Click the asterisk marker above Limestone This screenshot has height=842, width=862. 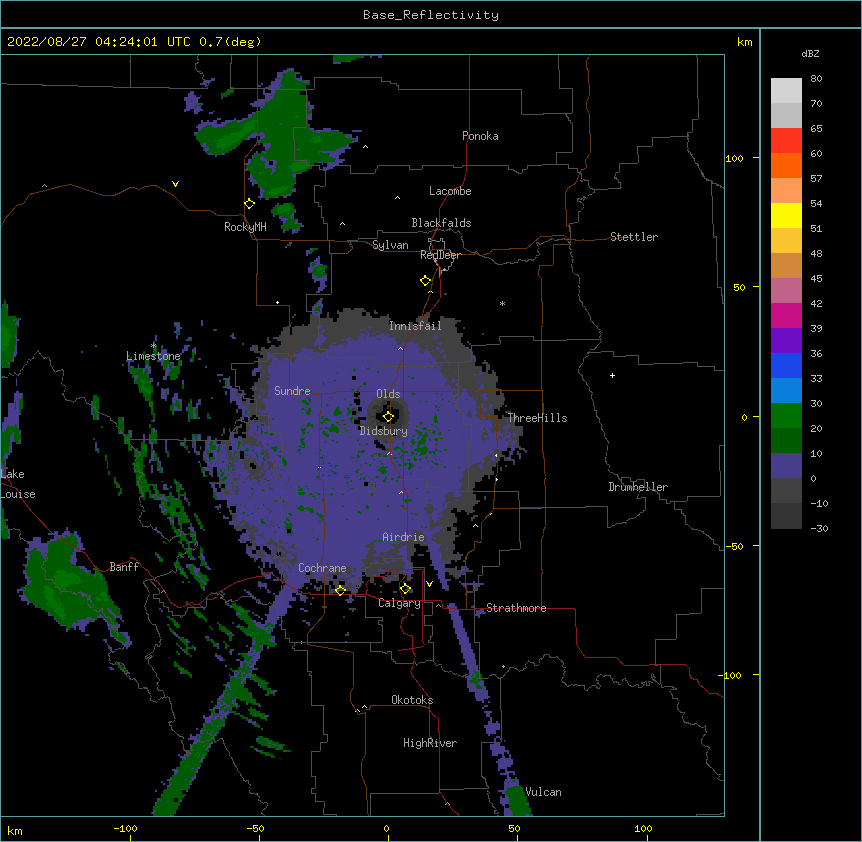coord(154,346)
